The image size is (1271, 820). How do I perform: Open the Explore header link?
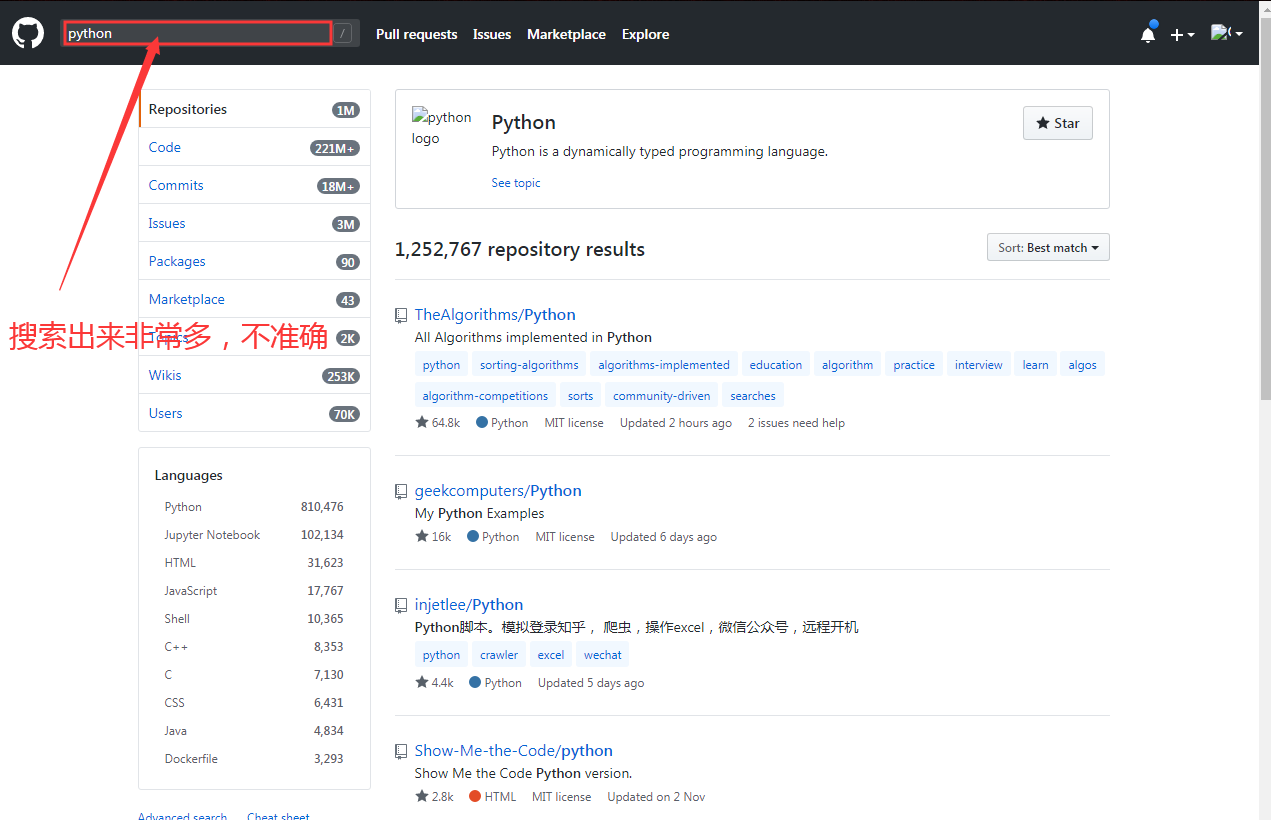tap(646, 34)
